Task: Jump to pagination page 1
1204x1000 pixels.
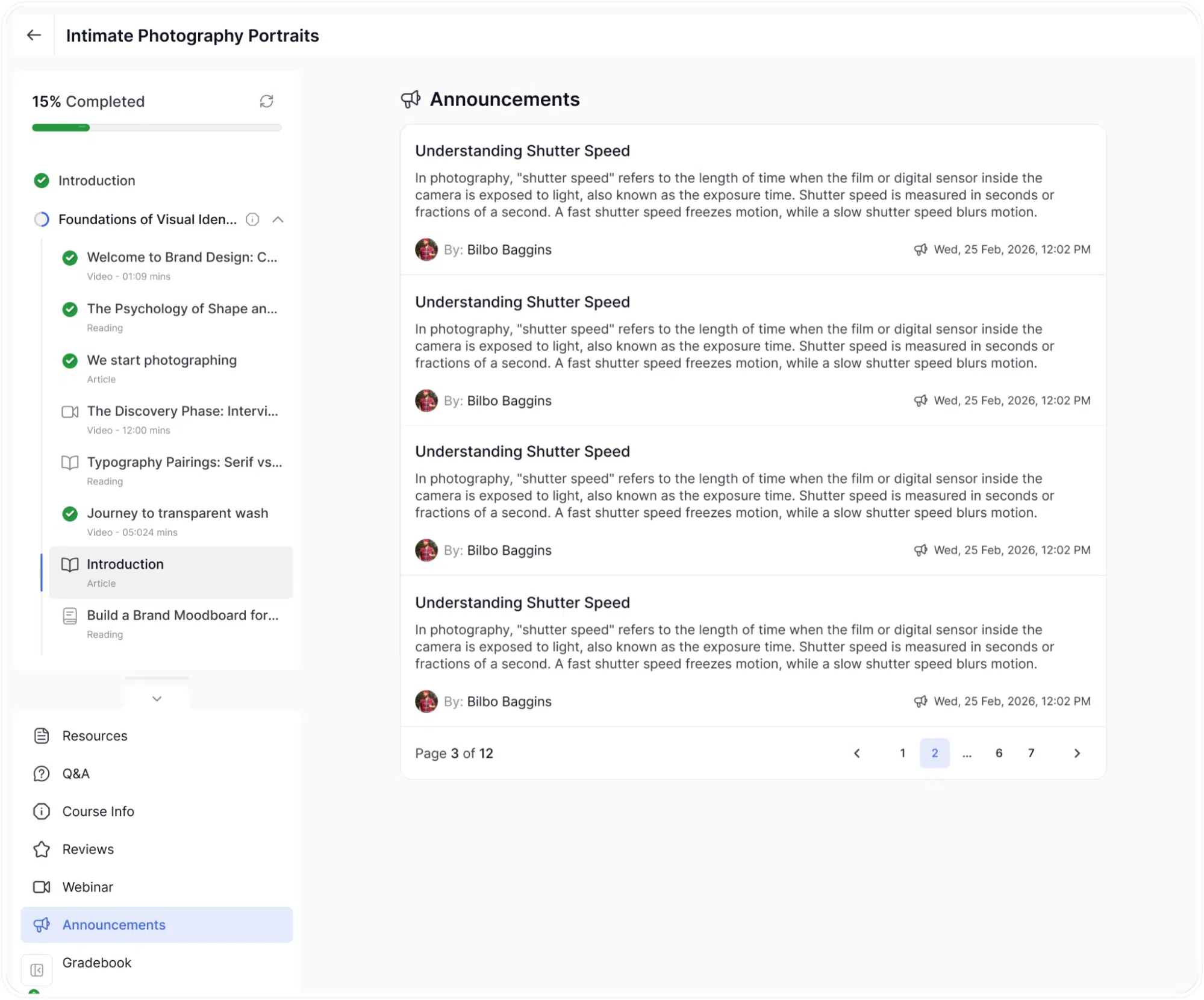Action: [x=902, y=754]
